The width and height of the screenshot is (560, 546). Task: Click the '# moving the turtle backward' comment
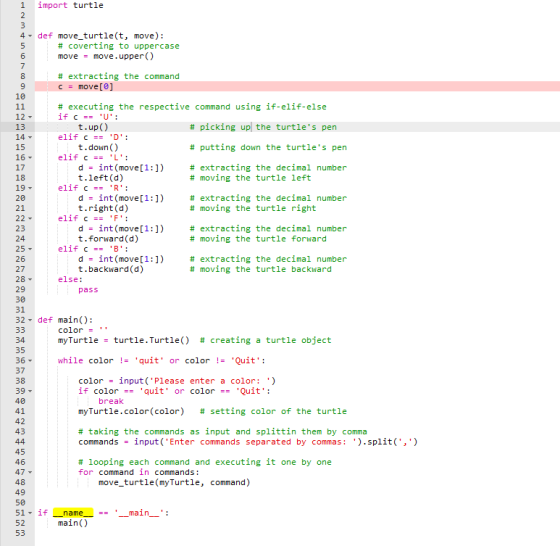pos(260,269)
